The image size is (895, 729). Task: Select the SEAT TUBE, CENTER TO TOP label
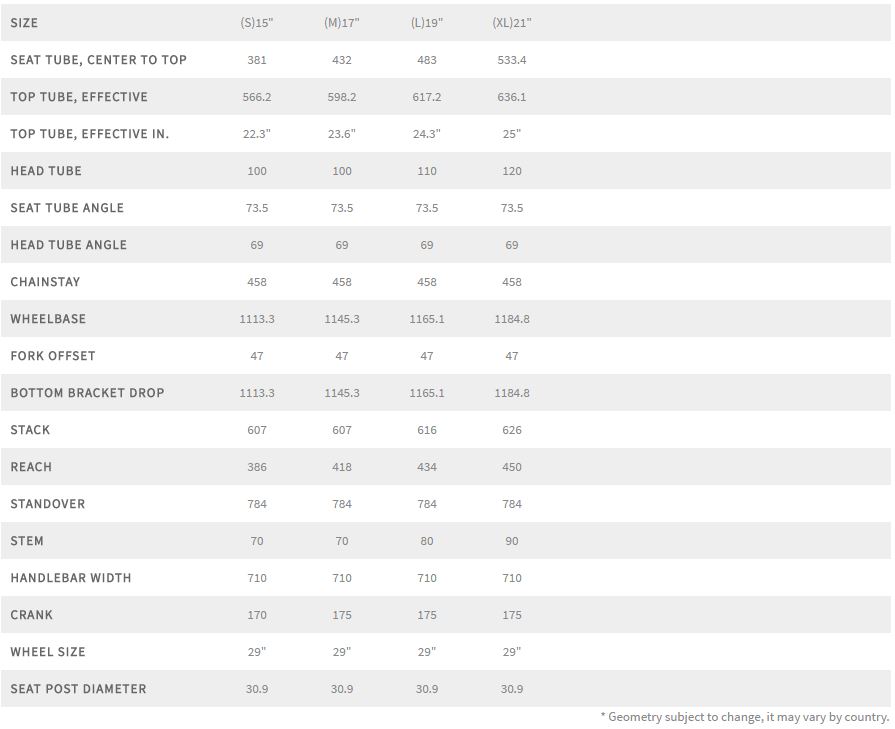(x=99, y=60)
